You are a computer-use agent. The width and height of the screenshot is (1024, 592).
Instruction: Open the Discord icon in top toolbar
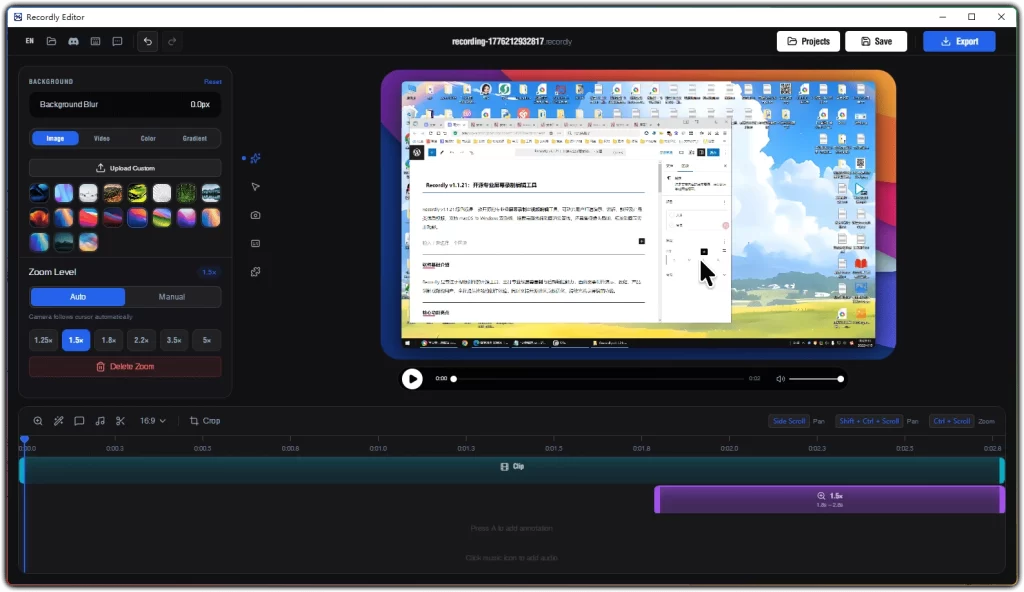73,41
